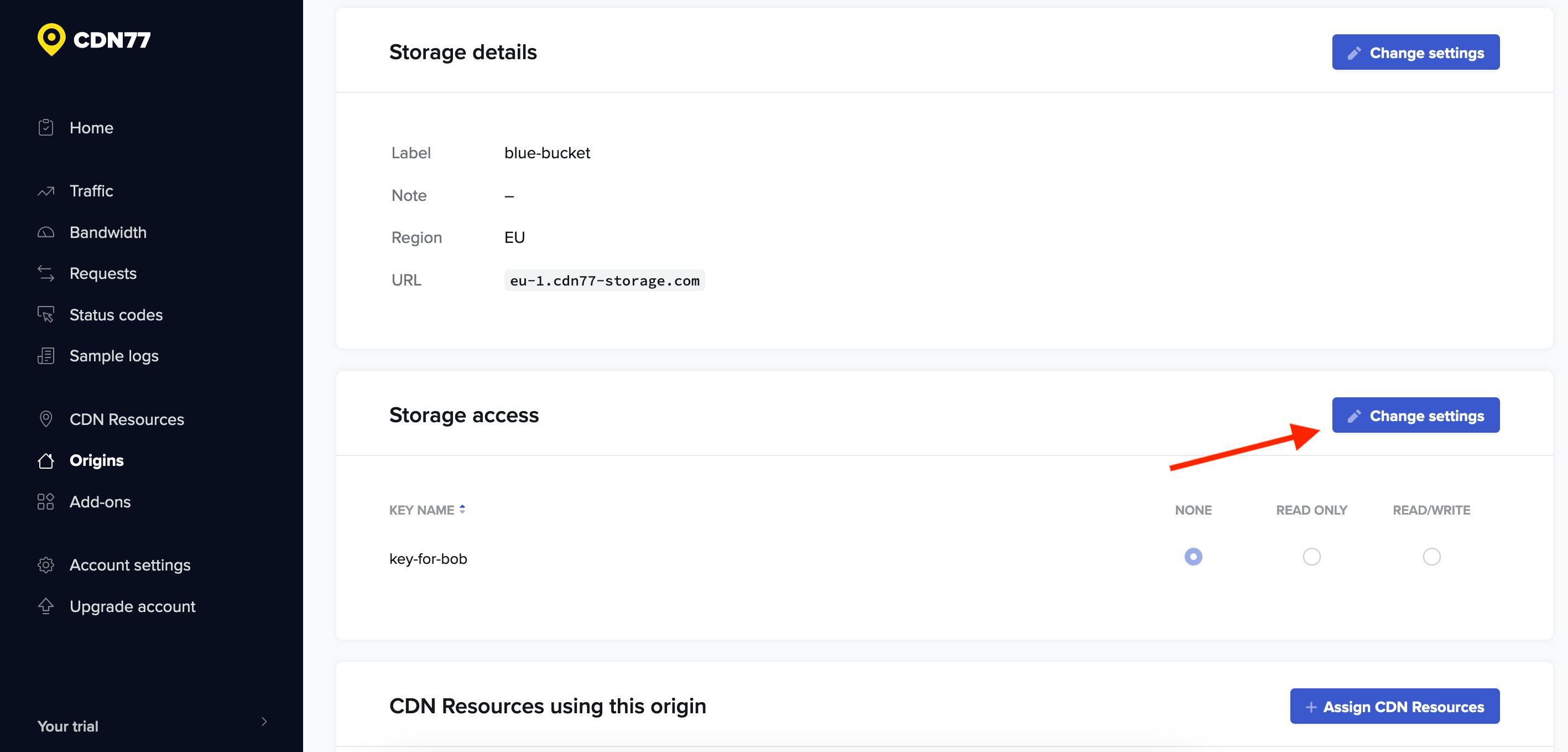
Task: Go to Account settings menu item
Action: pos(129,565)
